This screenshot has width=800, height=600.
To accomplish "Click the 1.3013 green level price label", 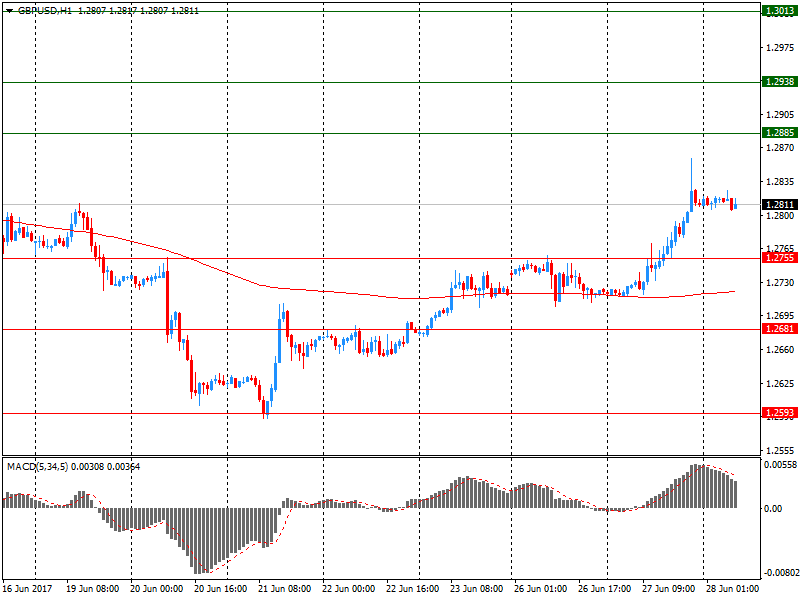I will pyautogui.click(x=780, y=11).
